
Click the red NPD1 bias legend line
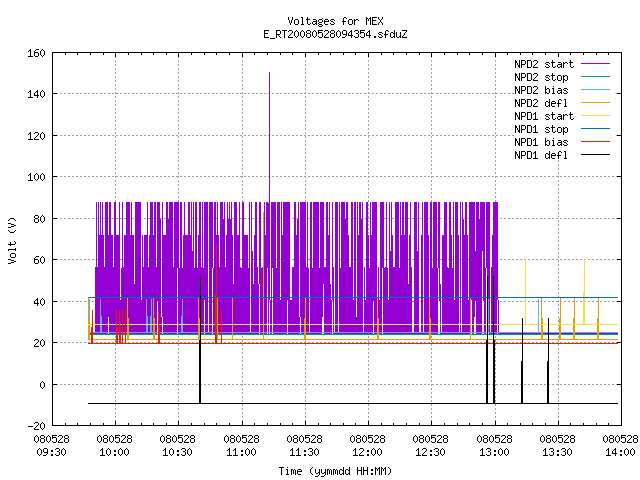[595, 142]
